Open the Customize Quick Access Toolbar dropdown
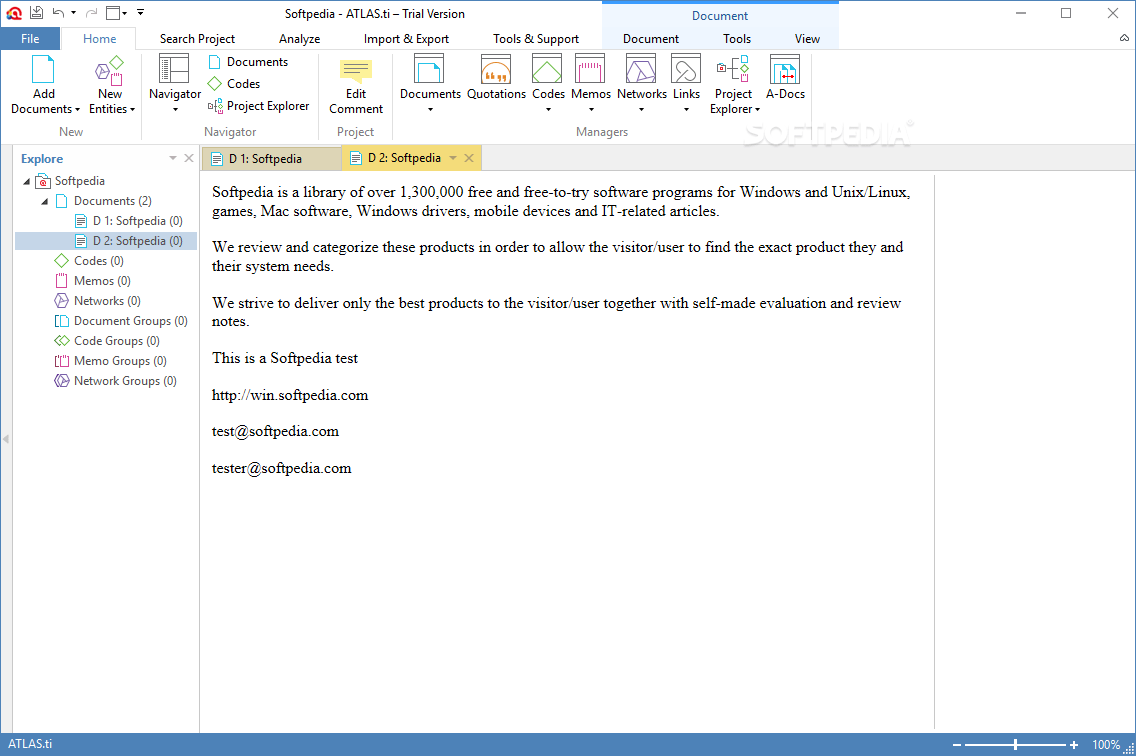Image resolution: width=1136 pixels, height=756 pixels. pos(141,12)
